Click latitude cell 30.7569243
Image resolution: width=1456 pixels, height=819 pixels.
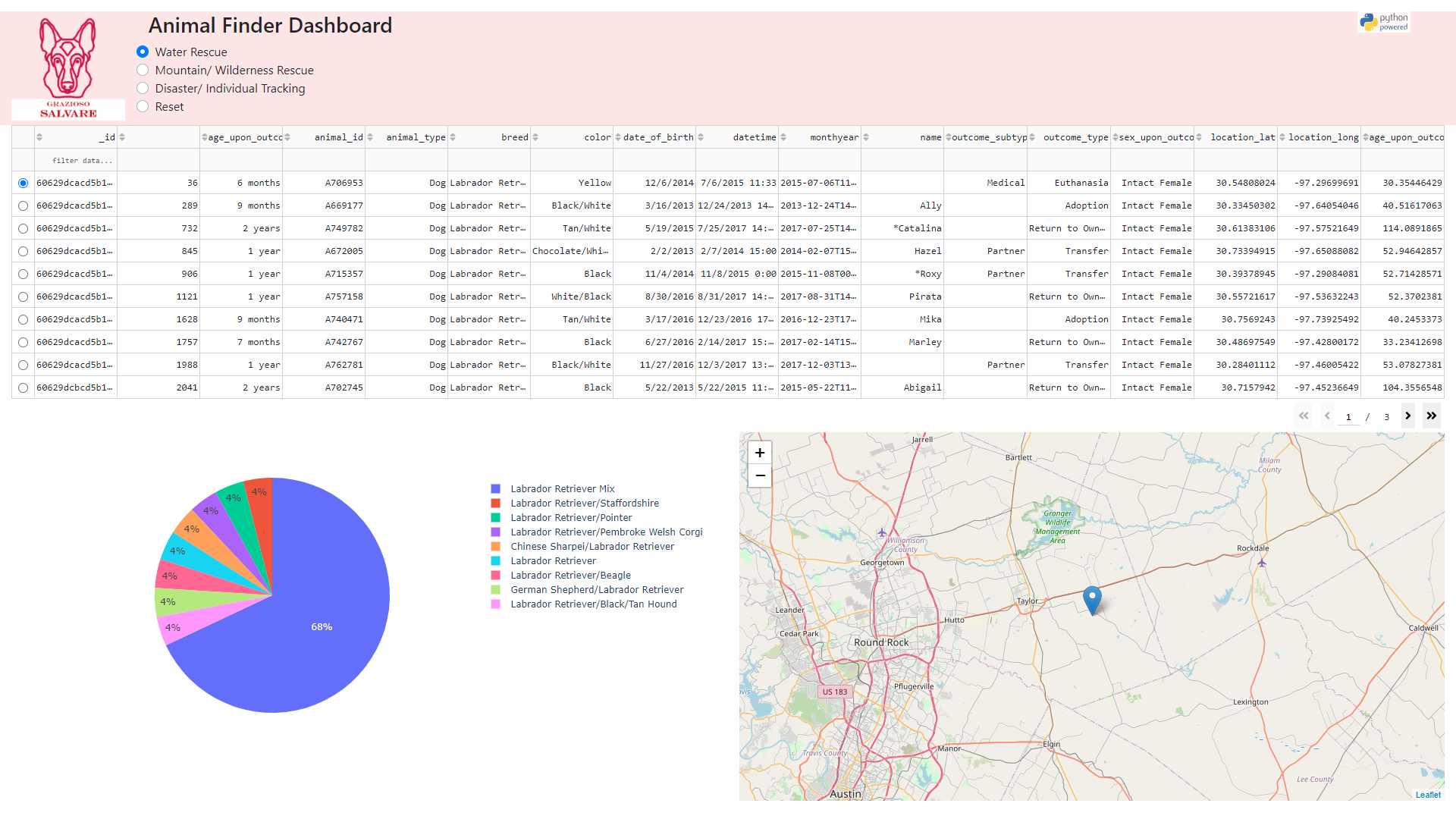click(1236, 319)
